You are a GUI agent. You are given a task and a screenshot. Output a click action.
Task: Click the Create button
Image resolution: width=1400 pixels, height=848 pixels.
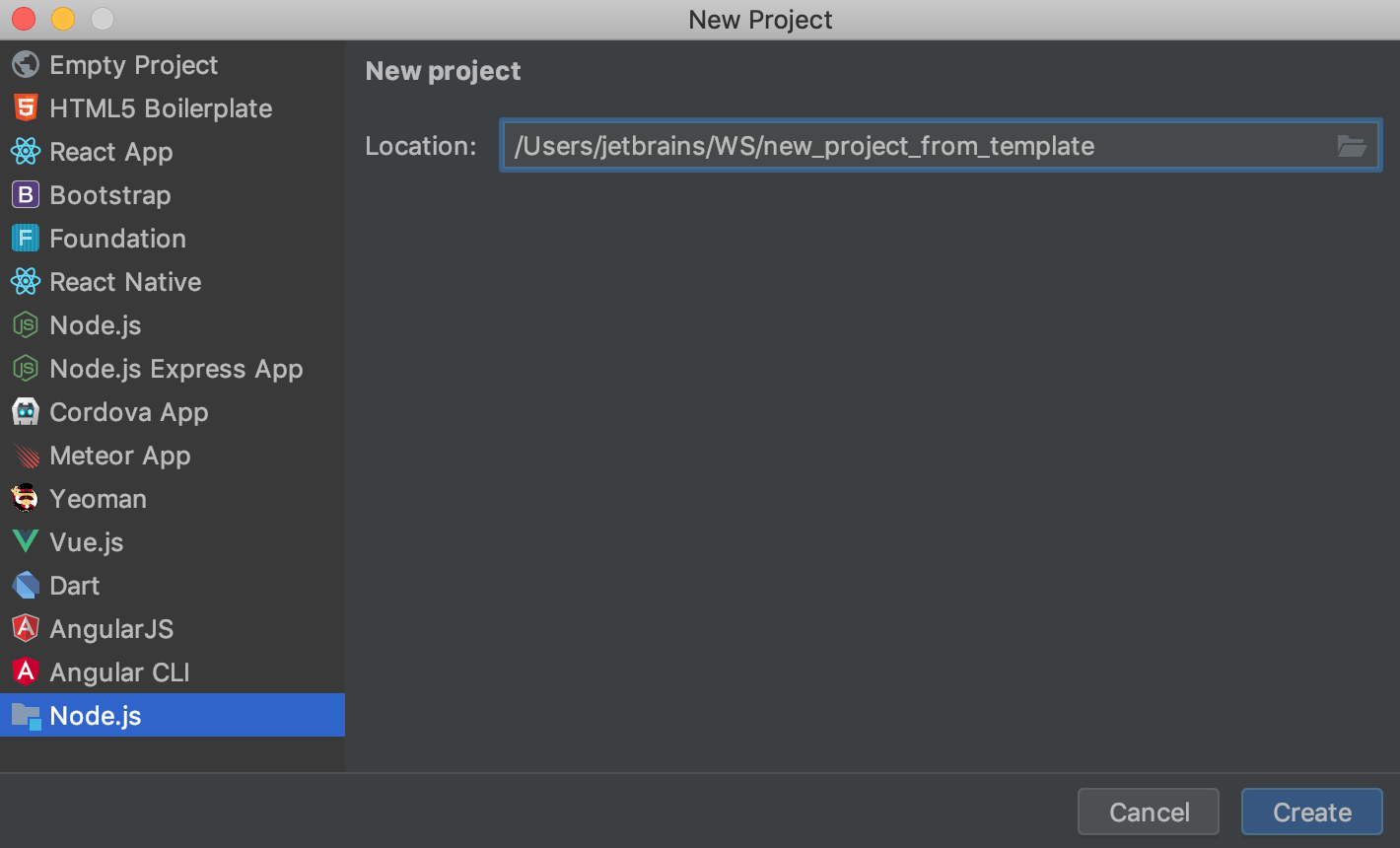click(1311, 812)
